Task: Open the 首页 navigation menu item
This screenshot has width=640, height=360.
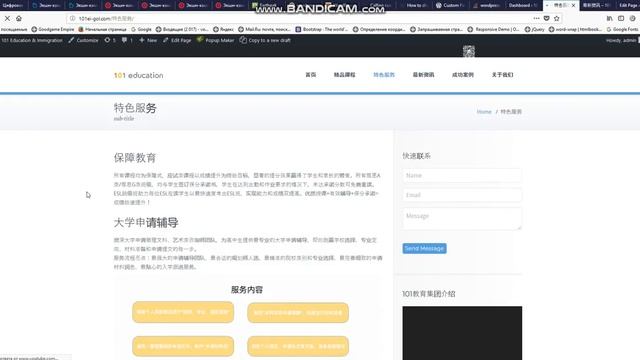Action: (x=311, y=75)
